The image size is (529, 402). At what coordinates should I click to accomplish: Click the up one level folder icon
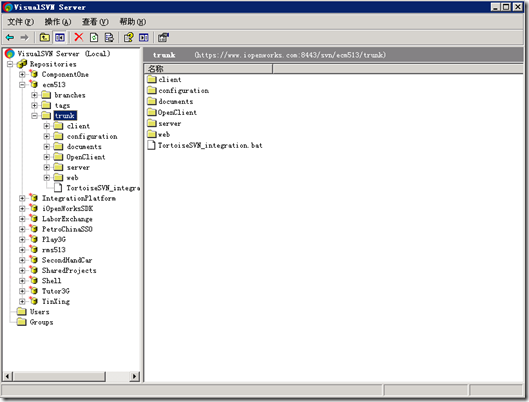(x=45, y=37)
